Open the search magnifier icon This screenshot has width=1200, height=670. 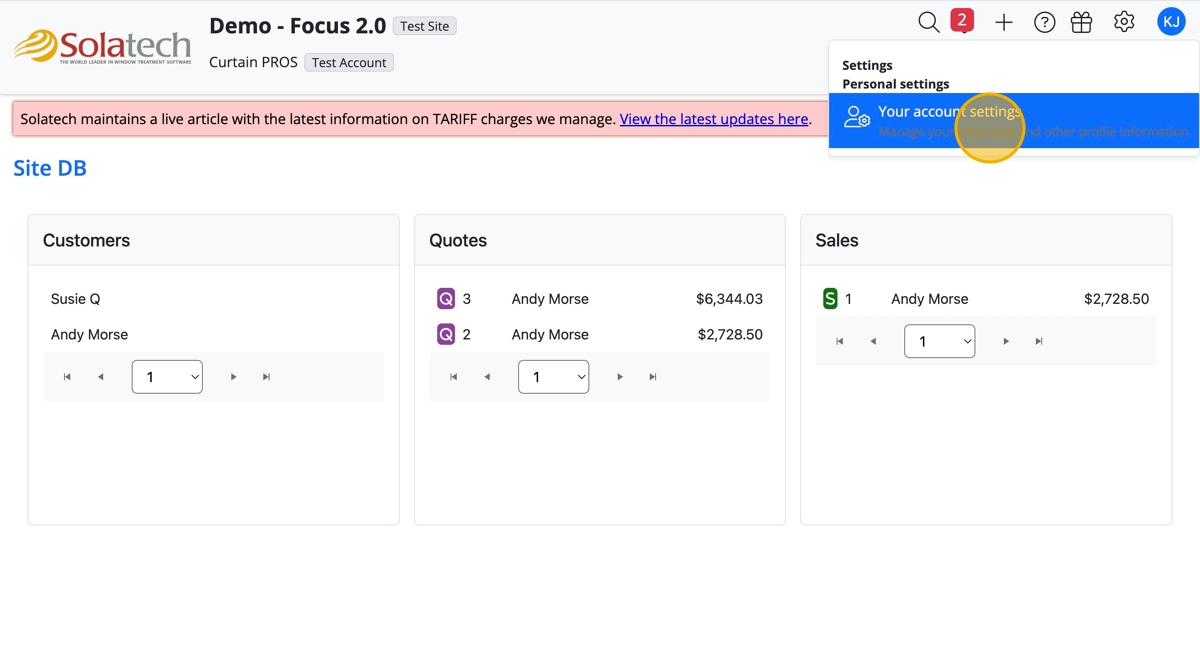(x=928, y=22)
